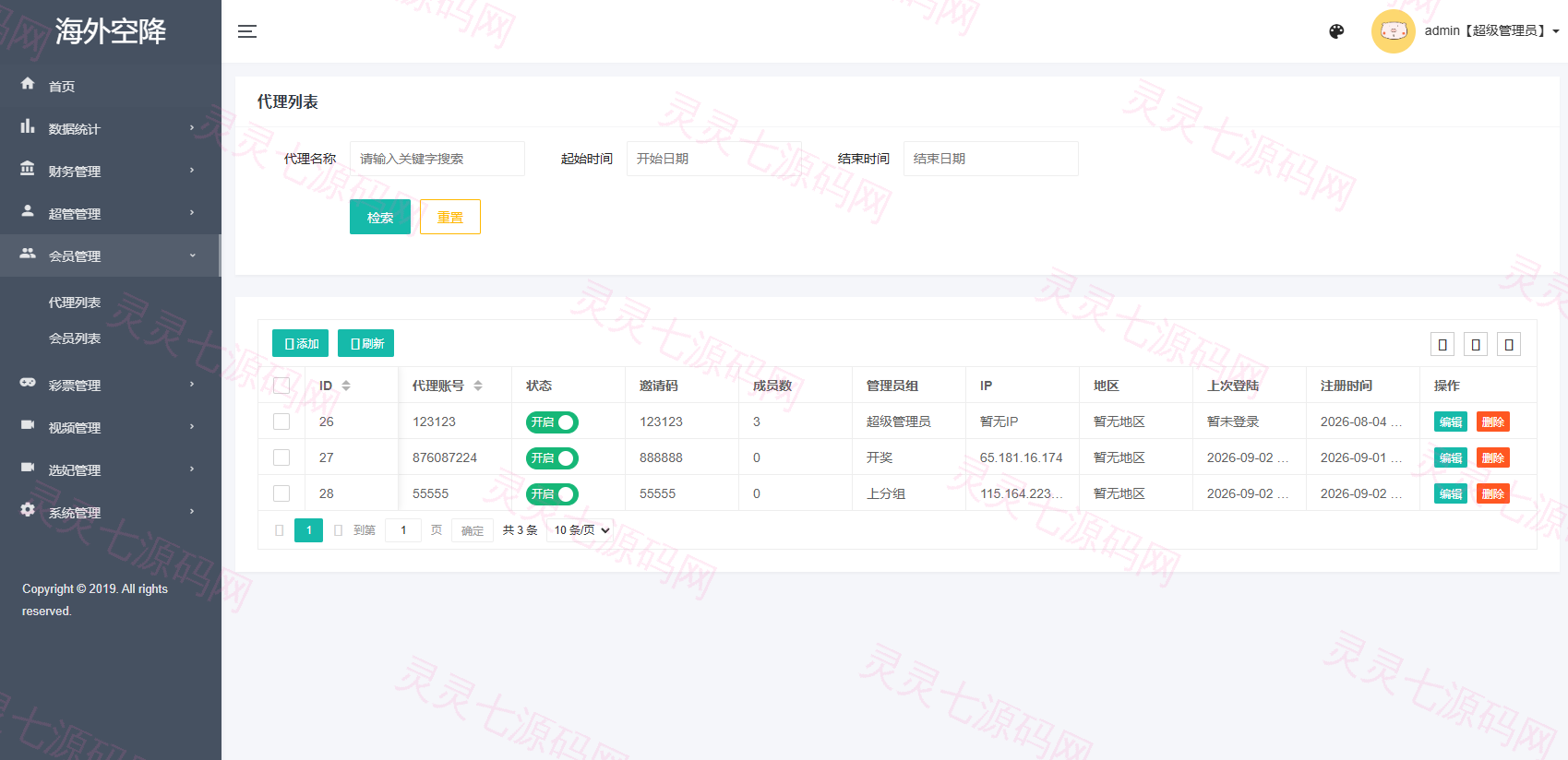Collapse the 会员管理 menu arrow
This screenshot has height=760, width=1568.
pyautogui.click(x=192, y=255)
